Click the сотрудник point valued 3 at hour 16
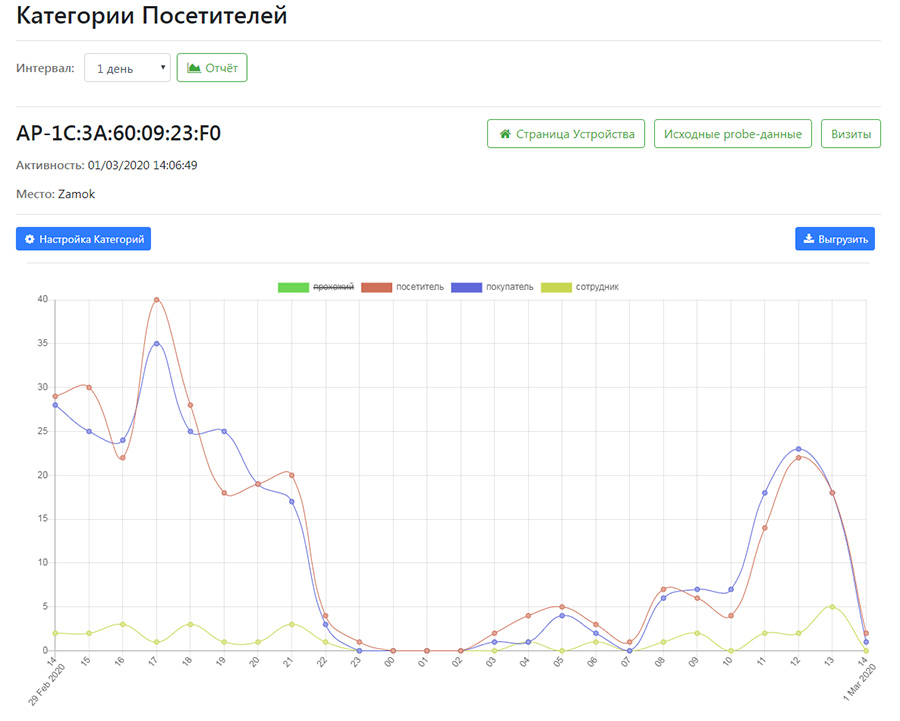 pyautogui.click(x=122, y=624)
